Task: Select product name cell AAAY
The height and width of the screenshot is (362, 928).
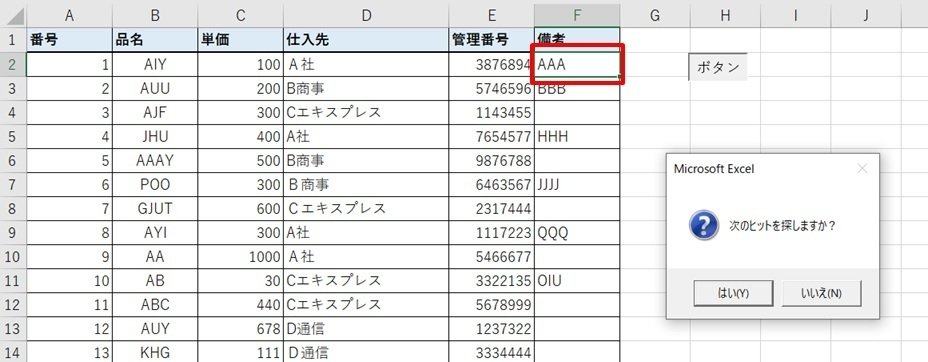Action: 155,160
